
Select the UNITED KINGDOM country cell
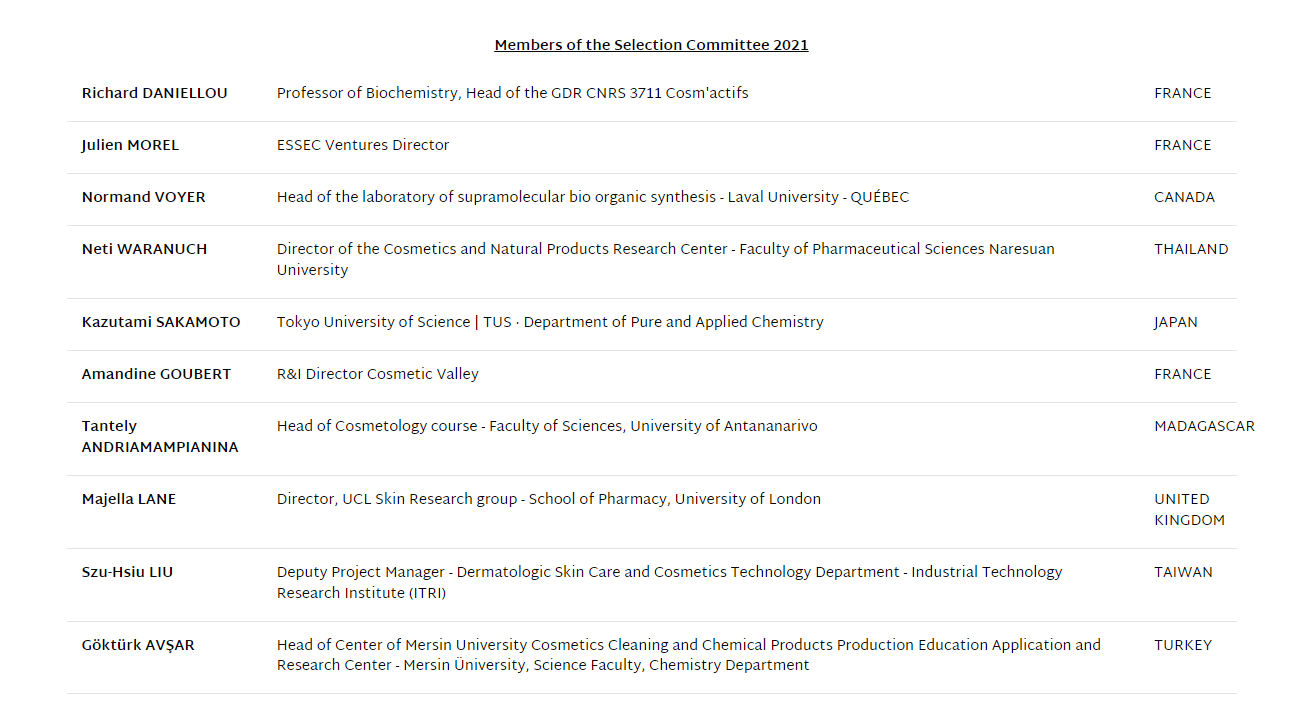(1189, 510)
